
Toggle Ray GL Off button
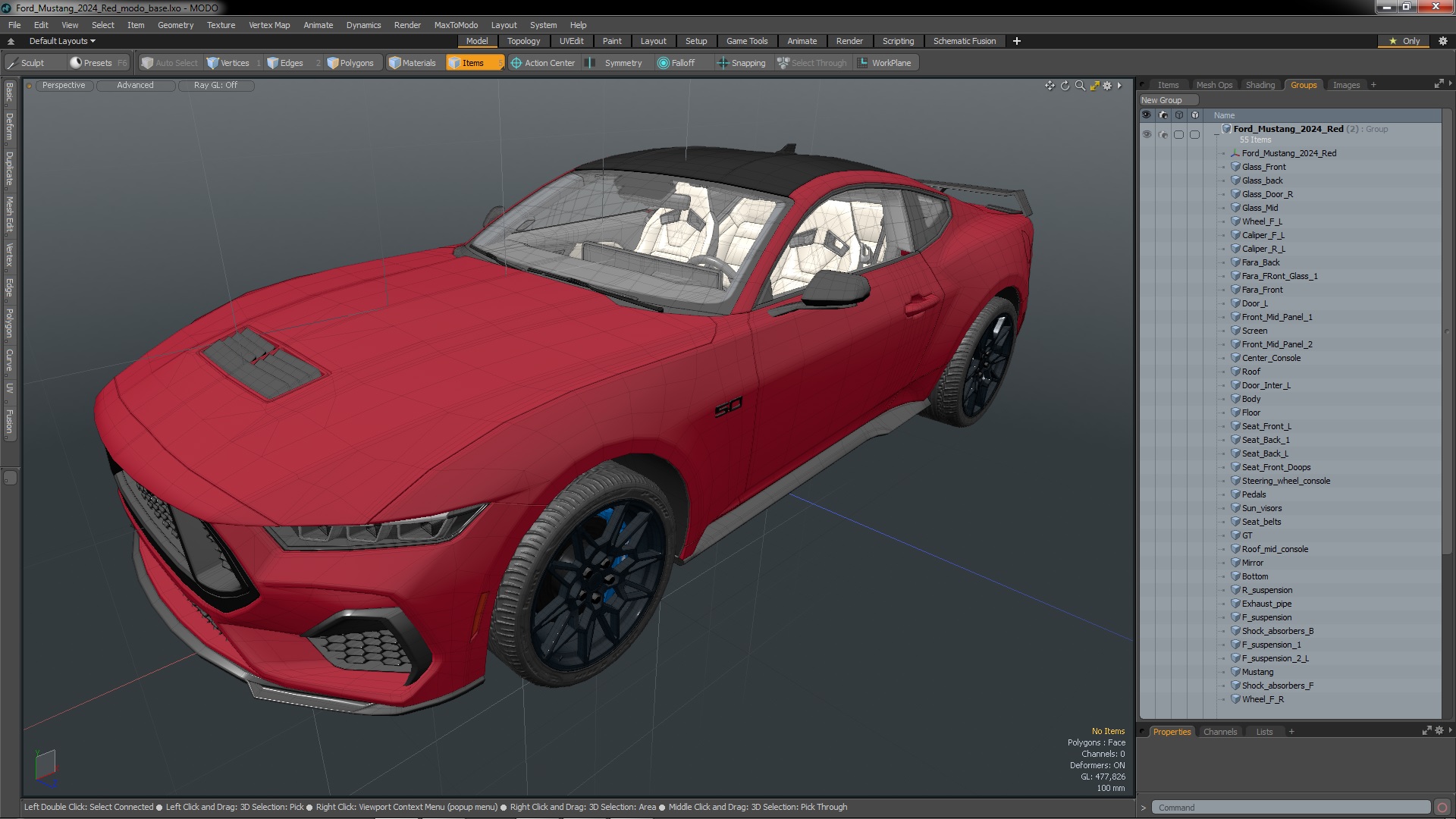point(215,86)
